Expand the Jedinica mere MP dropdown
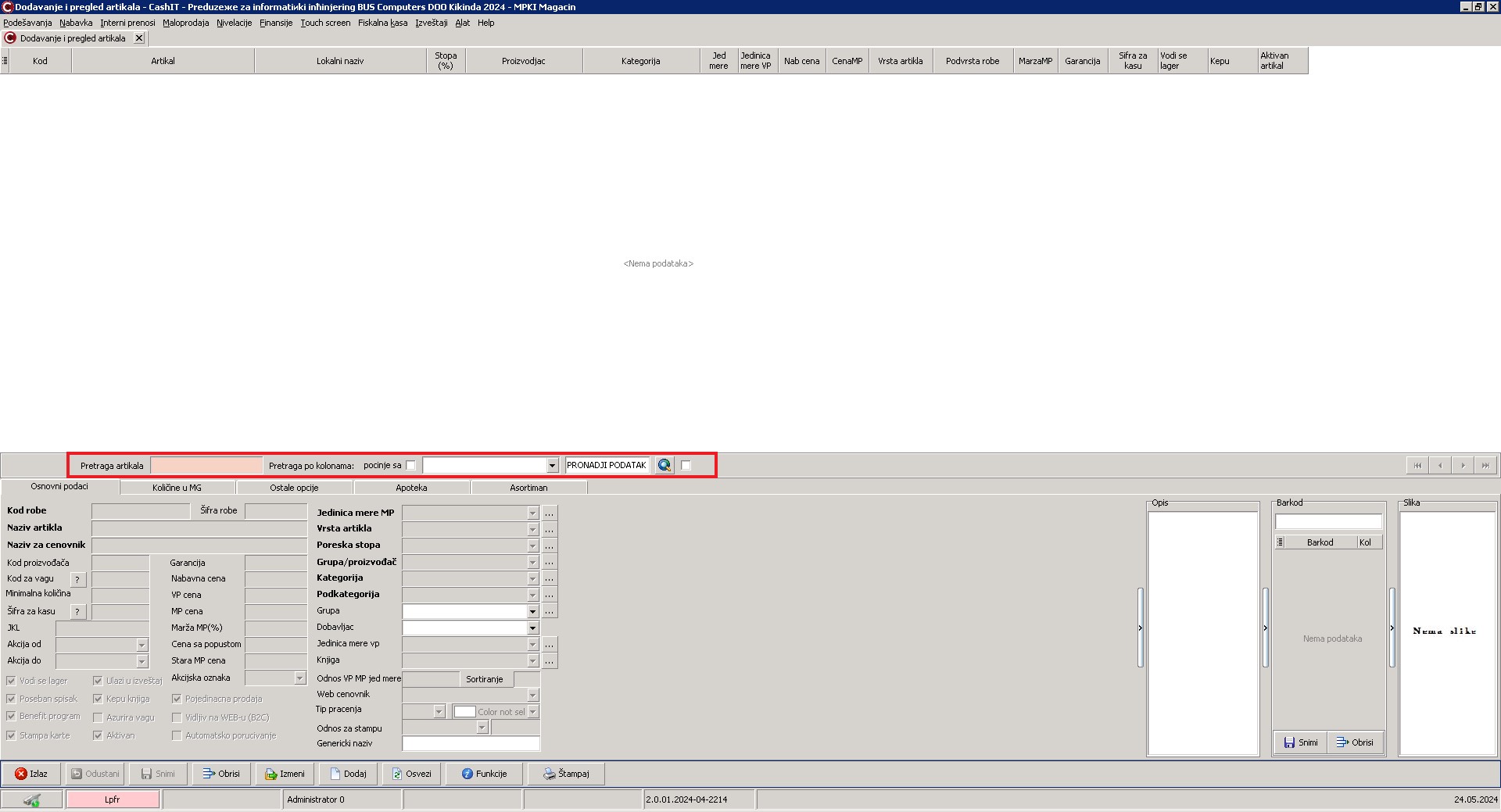Viewport: 1501px width, 812px height. [x=532, y=513]
